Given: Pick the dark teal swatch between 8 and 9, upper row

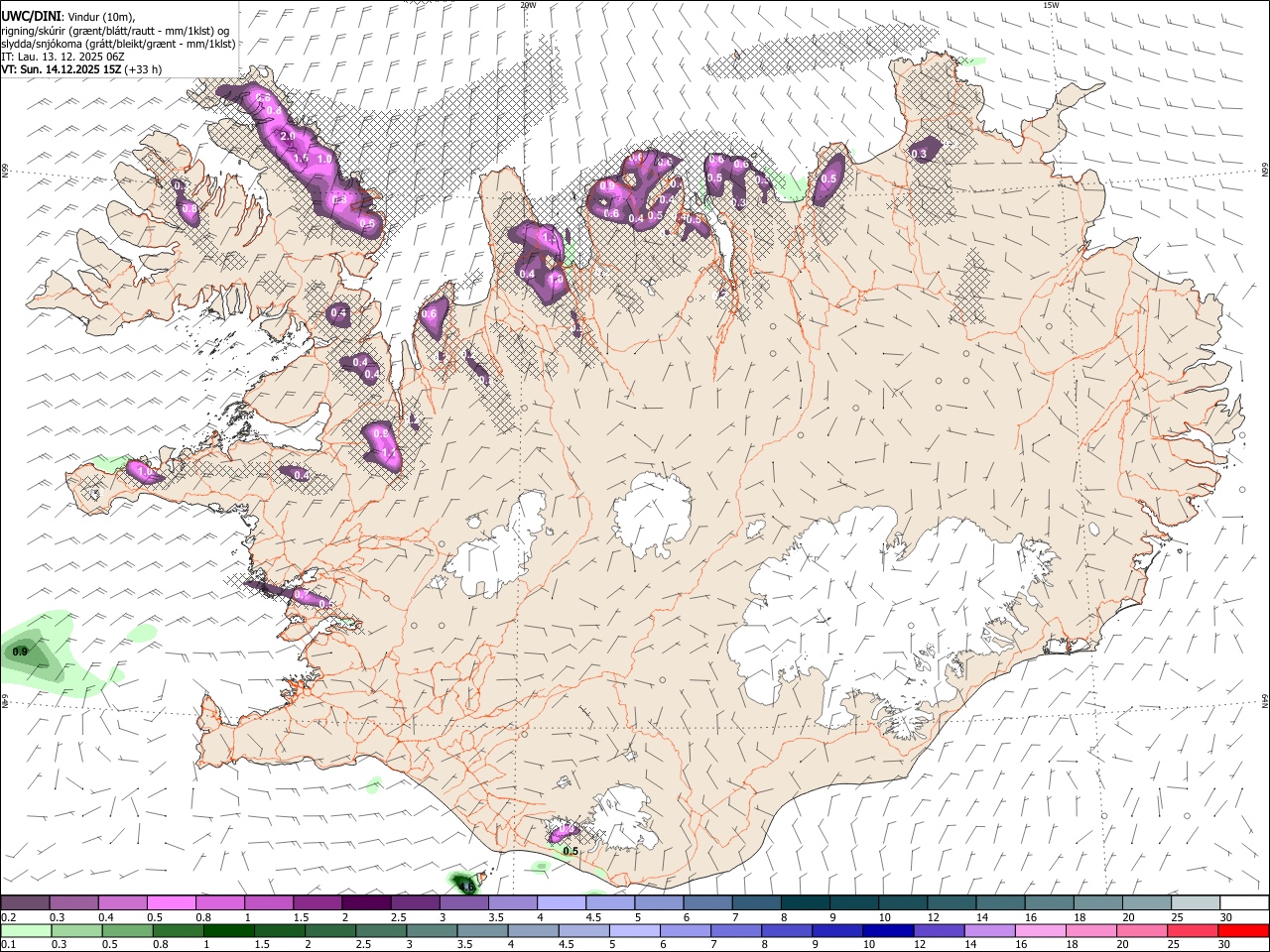Looking at the screenshot, I should tap(805, 902).
